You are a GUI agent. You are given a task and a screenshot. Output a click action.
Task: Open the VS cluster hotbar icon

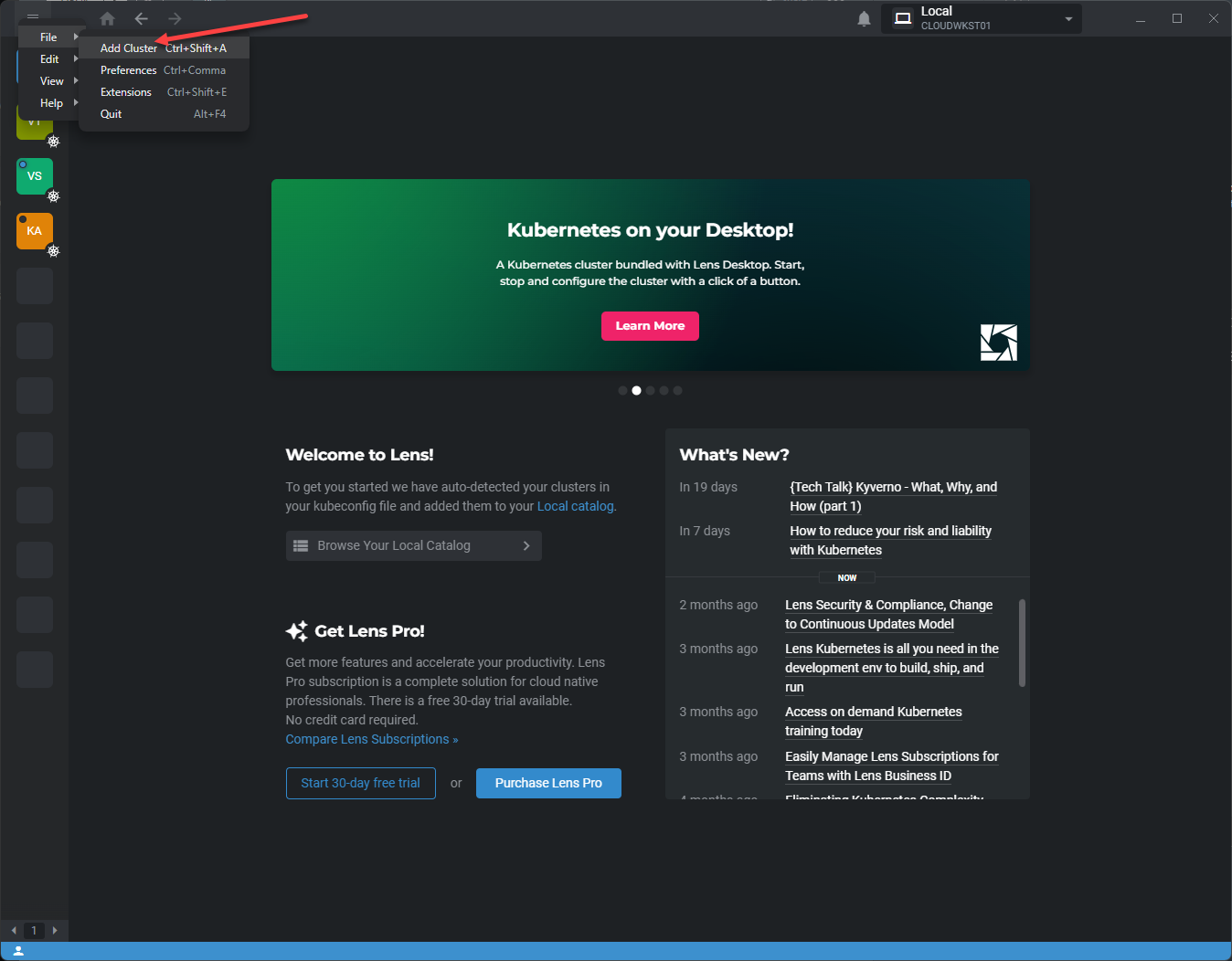(35, 176)
